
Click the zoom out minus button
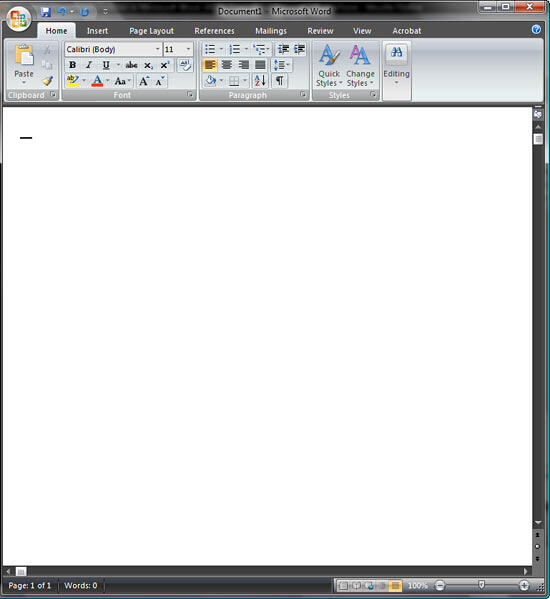tap(440, 585)
